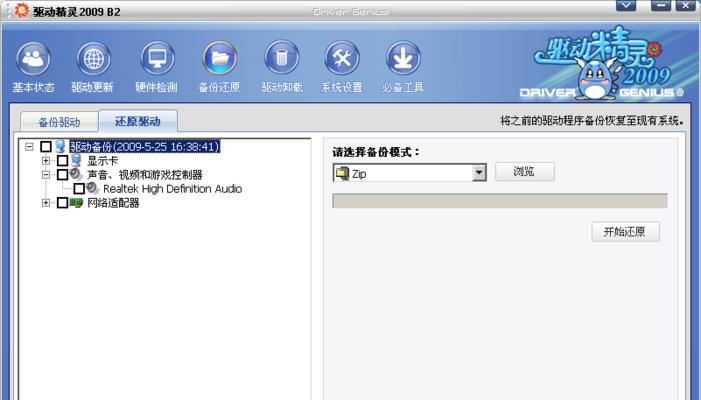Open the Zip backup mode dropdown arrow
The height and width of the screenshot is (400, 701).
pos(479,173)
